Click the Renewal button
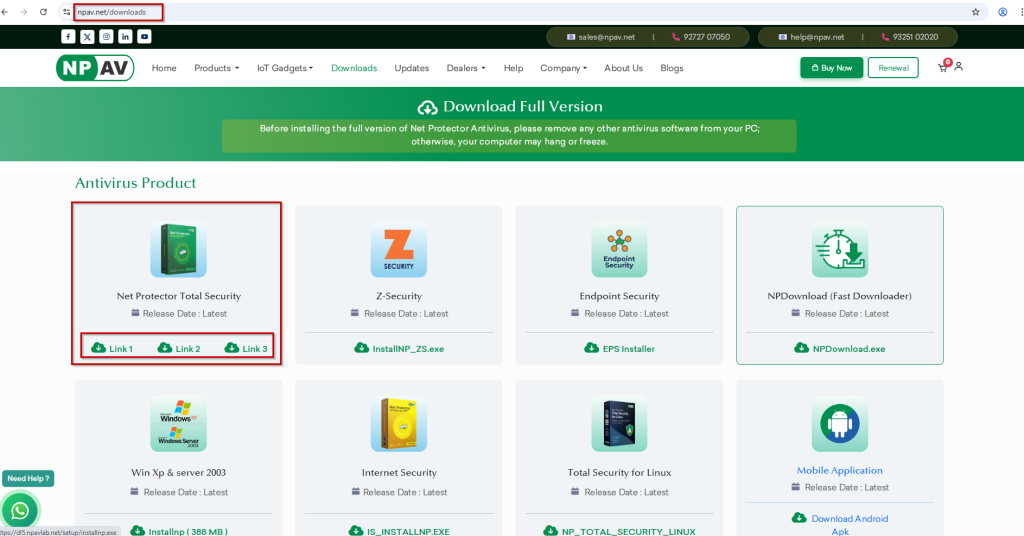The width and height of the screenshot is (1024, 536). click(892, 68)
